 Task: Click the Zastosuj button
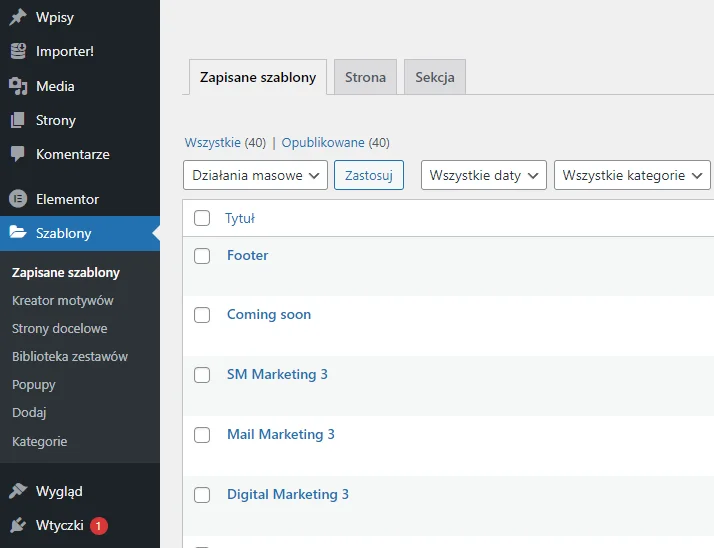[369, 175]
